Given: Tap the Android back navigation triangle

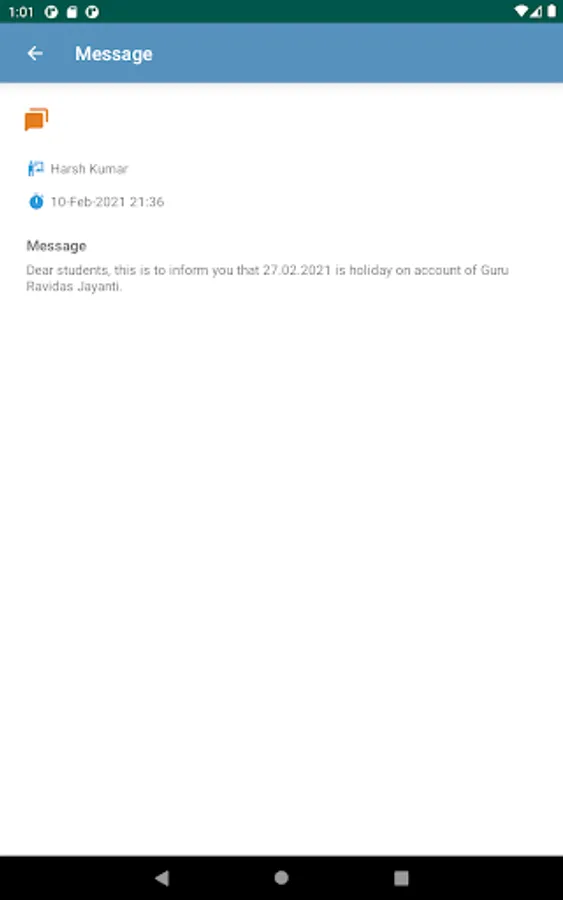Looking at the screenshot, I should pos(162,877).
